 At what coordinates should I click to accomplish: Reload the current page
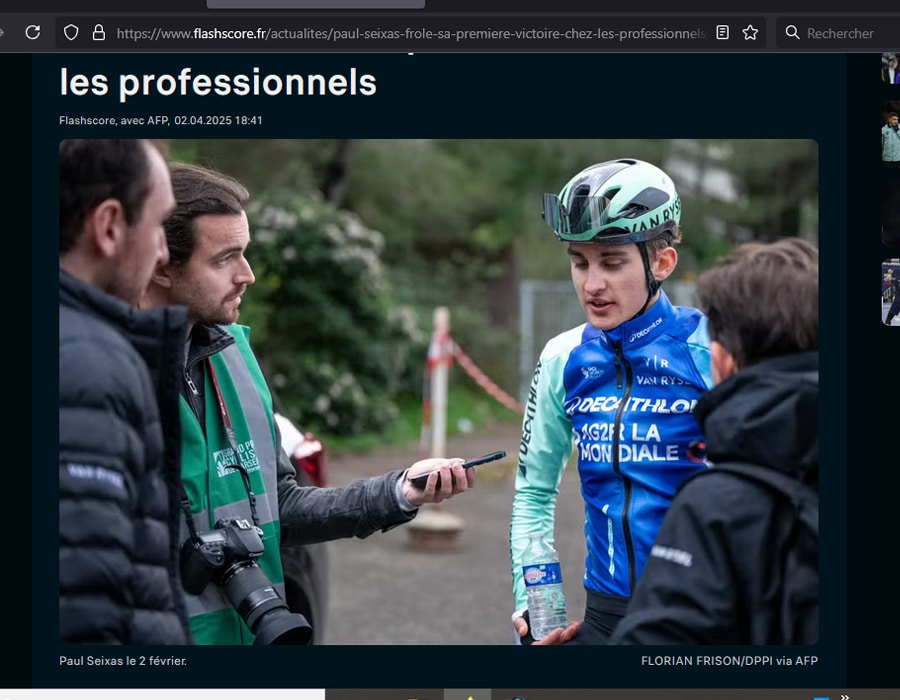point(33,32)
